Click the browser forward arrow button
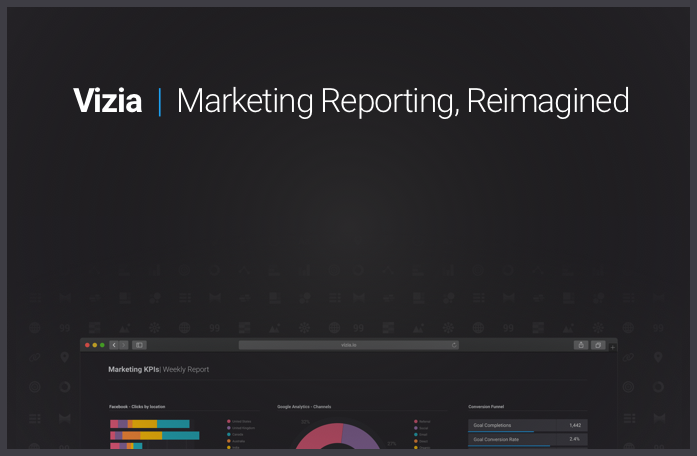Screen dimensions: 697x456 (x=123, y=345)
